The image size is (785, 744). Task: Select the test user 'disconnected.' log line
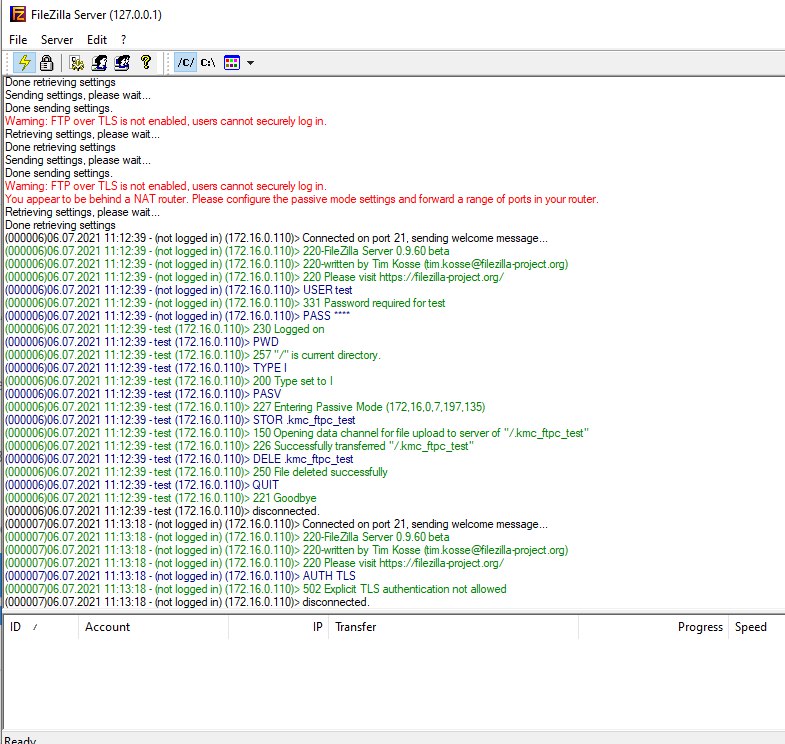[162, 511]
